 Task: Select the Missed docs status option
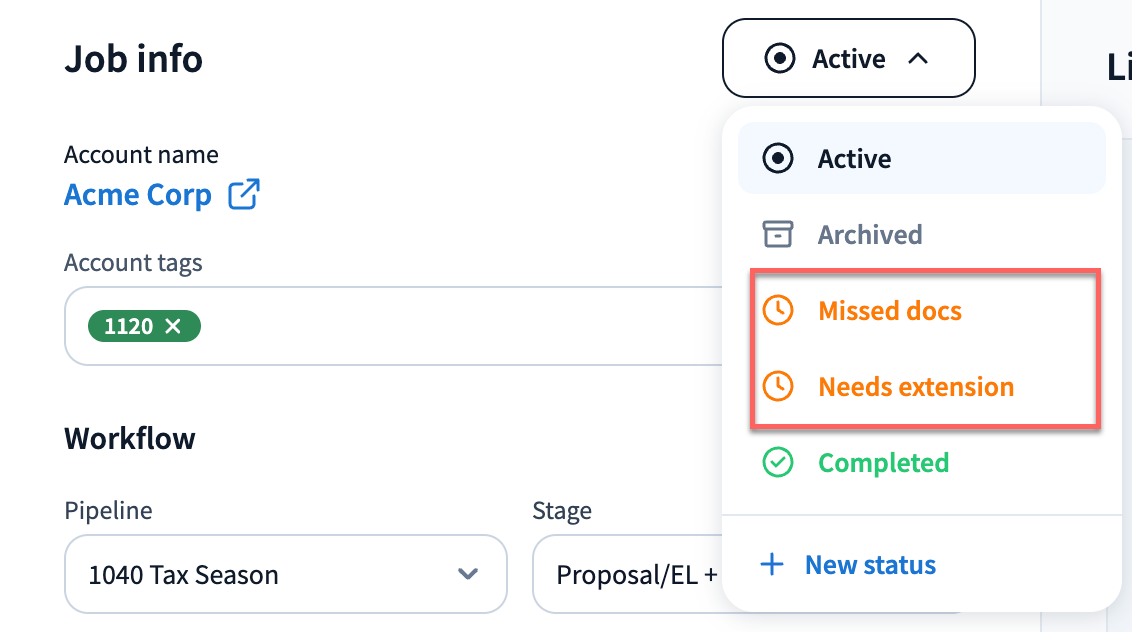[890, 311]
